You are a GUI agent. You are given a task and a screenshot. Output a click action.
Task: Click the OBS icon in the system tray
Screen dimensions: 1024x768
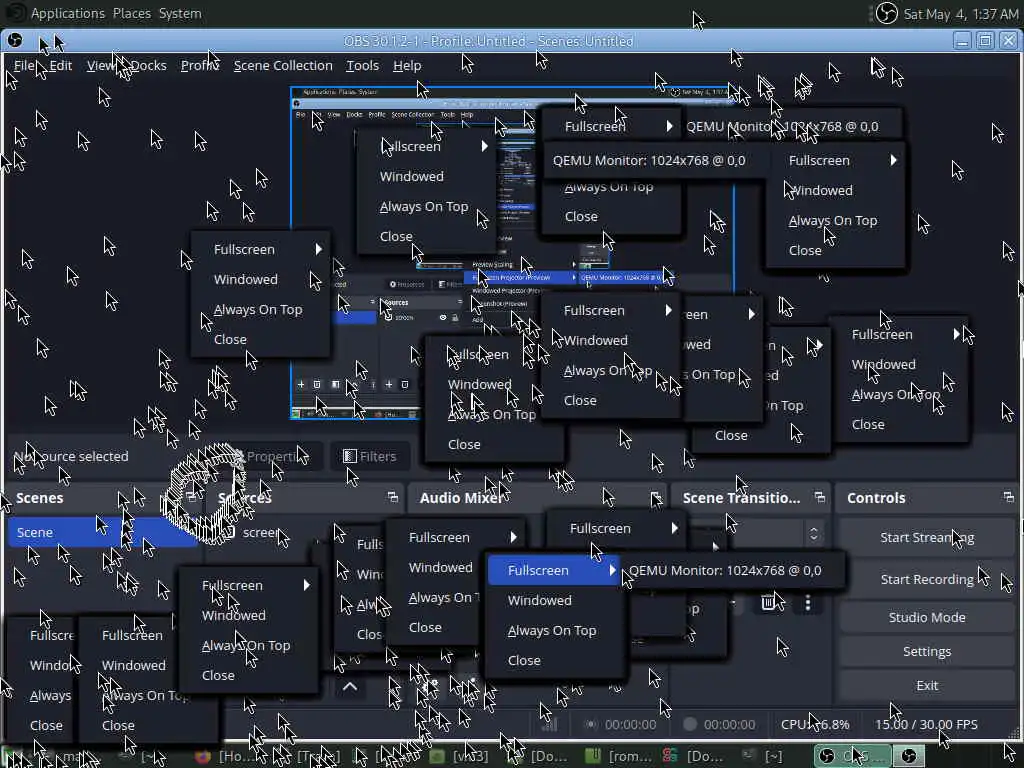click(x=886, y=13)
